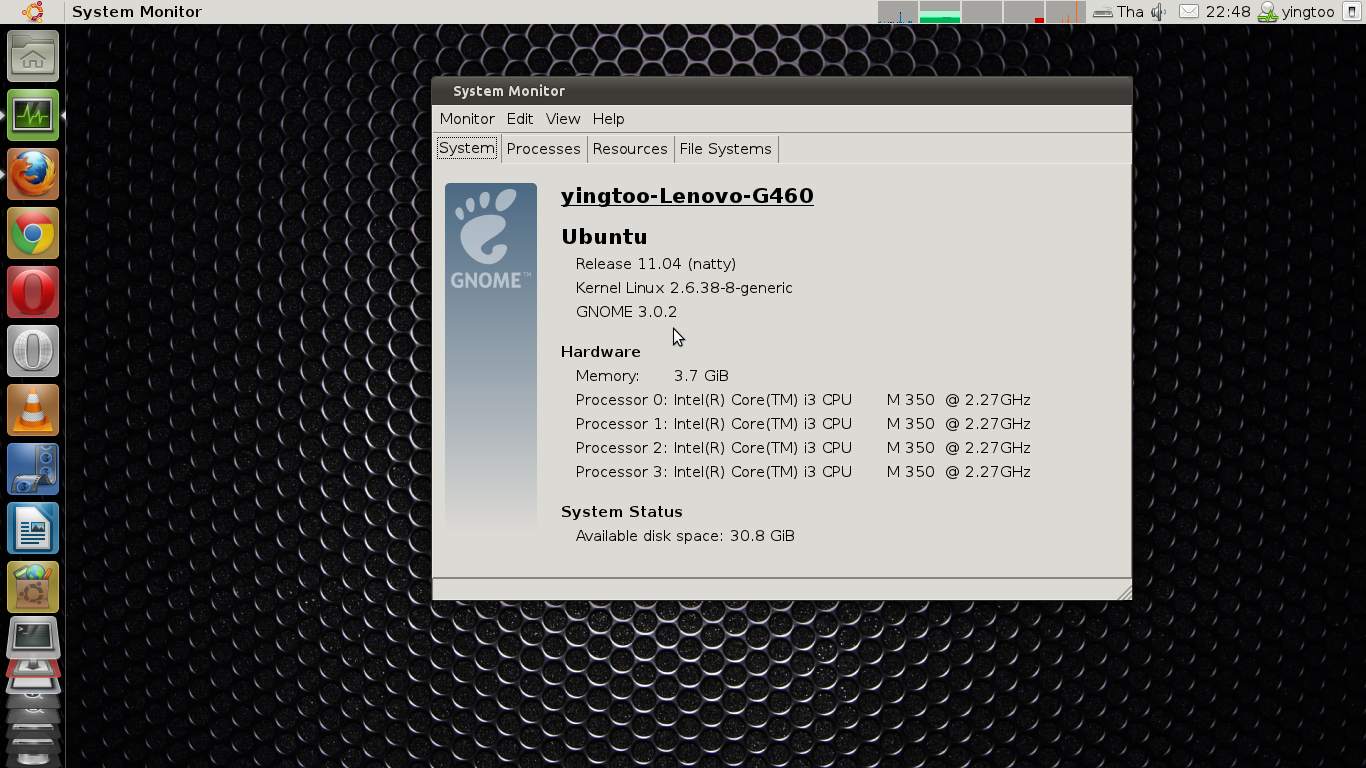This screenshot has height=768, width=1366.
Task: Click the Available disk space 30.8 GiB line
Action: (685, 536)
